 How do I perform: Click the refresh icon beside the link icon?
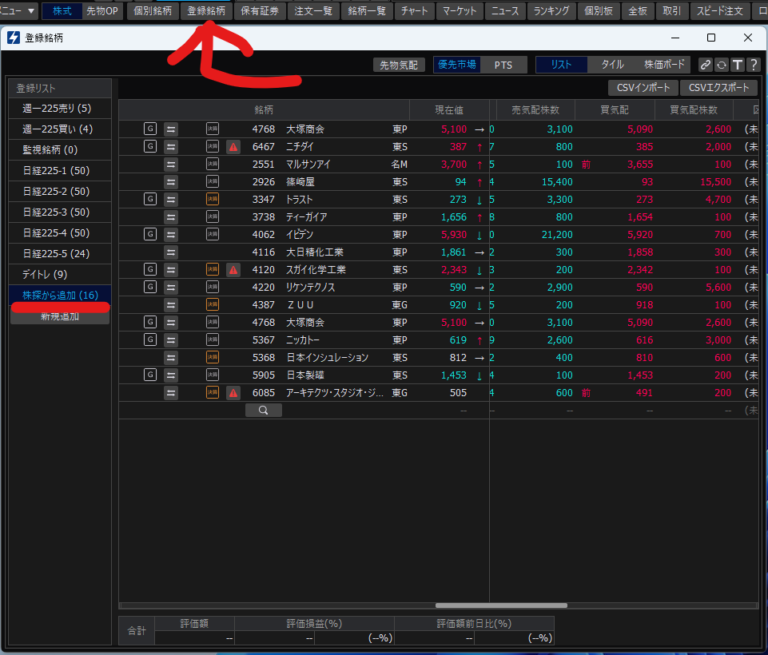[x=721, y=65]
